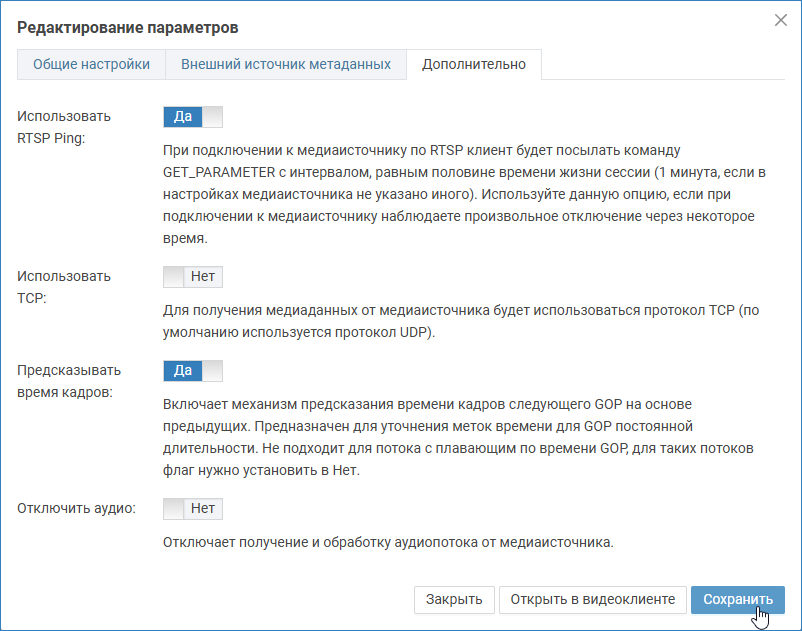Click the Отключить аудио label

click(x=76, y=508)
